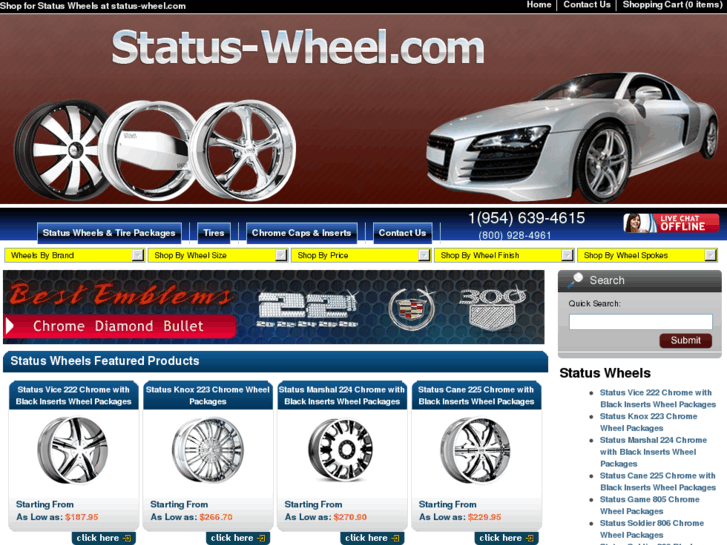The width and height of the screenshot is (727, 545).
Task: Click the $270.90 price text
Action: click(350, 517)
